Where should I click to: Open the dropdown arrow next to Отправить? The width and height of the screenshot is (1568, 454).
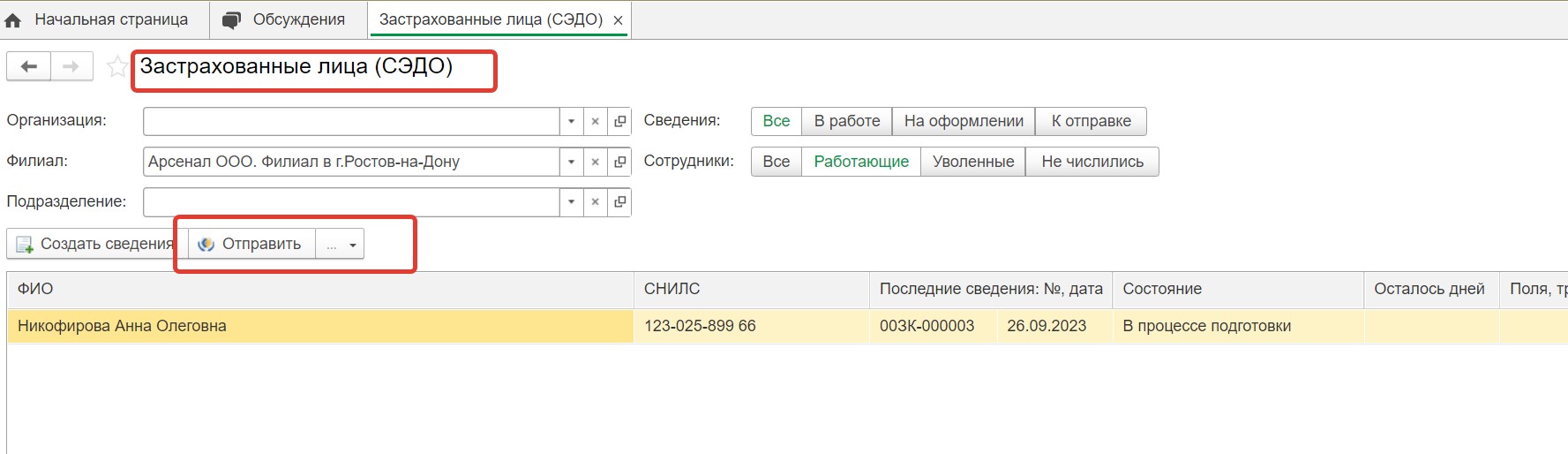pos(340,245)
